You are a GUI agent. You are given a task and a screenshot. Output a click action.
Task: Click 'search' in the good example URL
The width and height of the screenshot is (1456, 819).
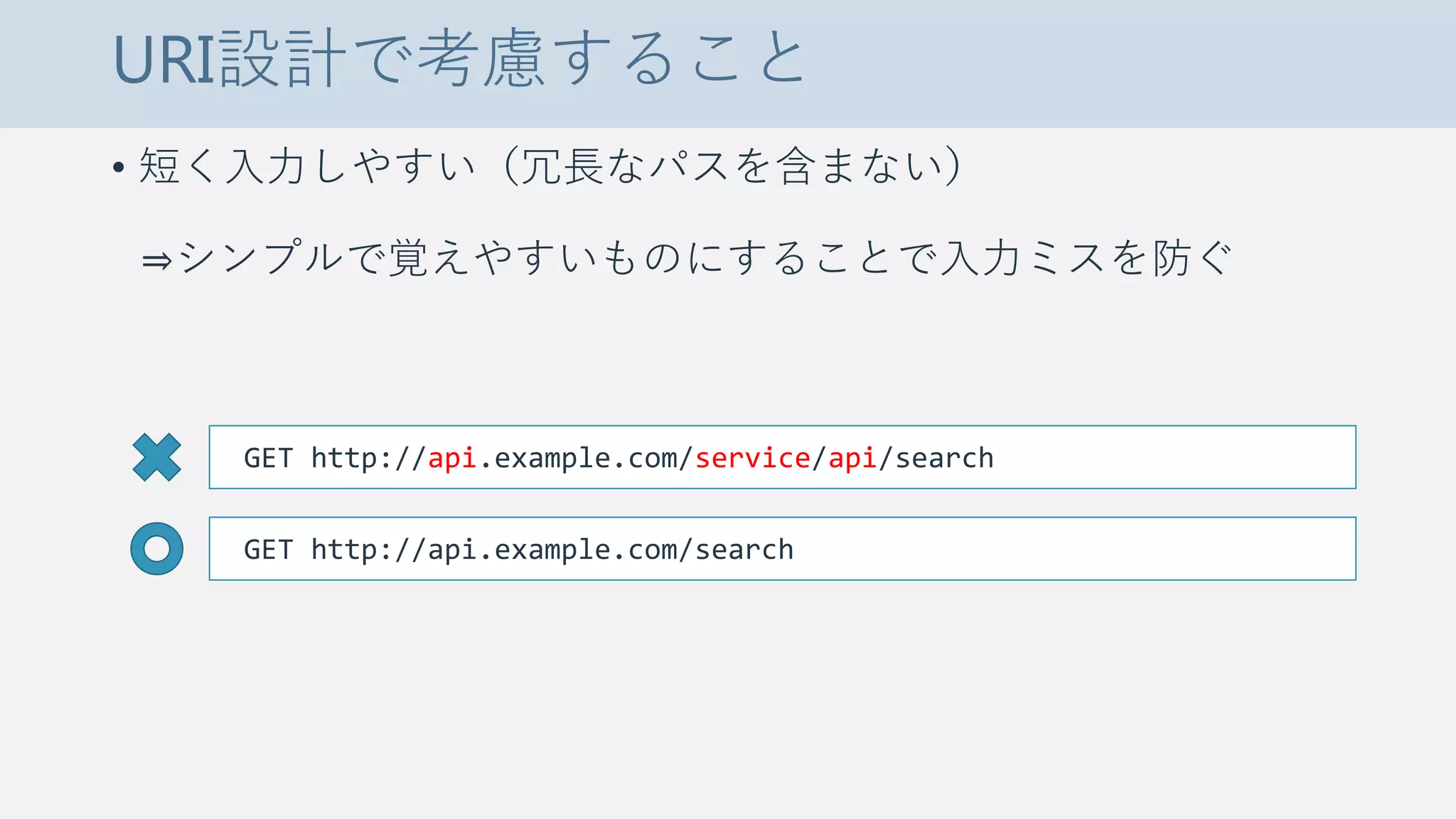(744, 550)
